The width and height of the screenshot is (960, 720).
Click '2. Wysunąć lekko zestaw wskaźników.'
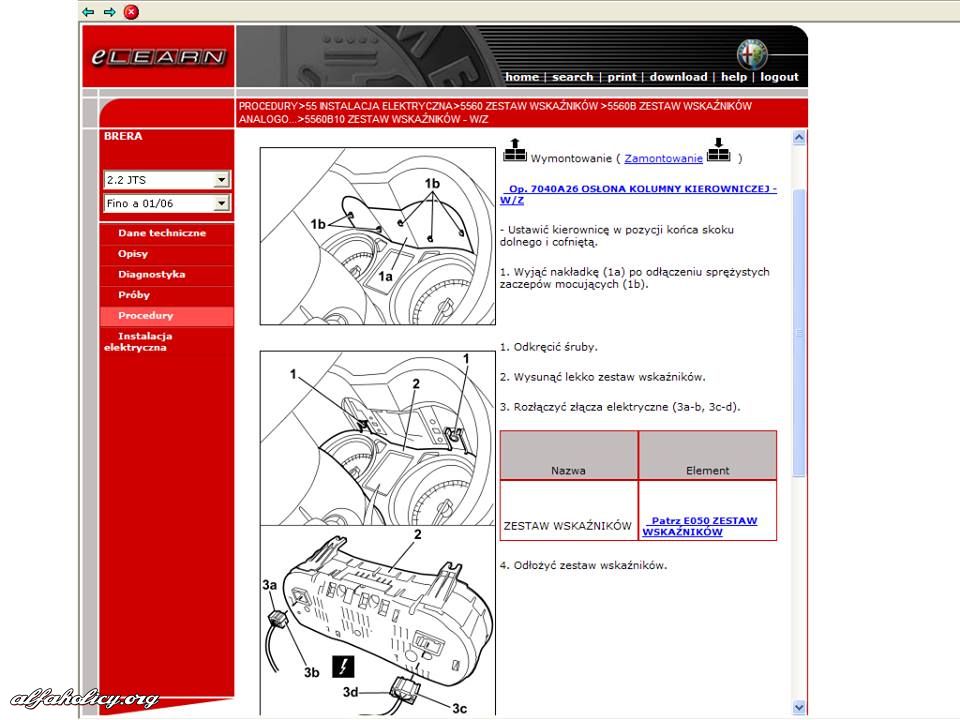pos(602,377)
